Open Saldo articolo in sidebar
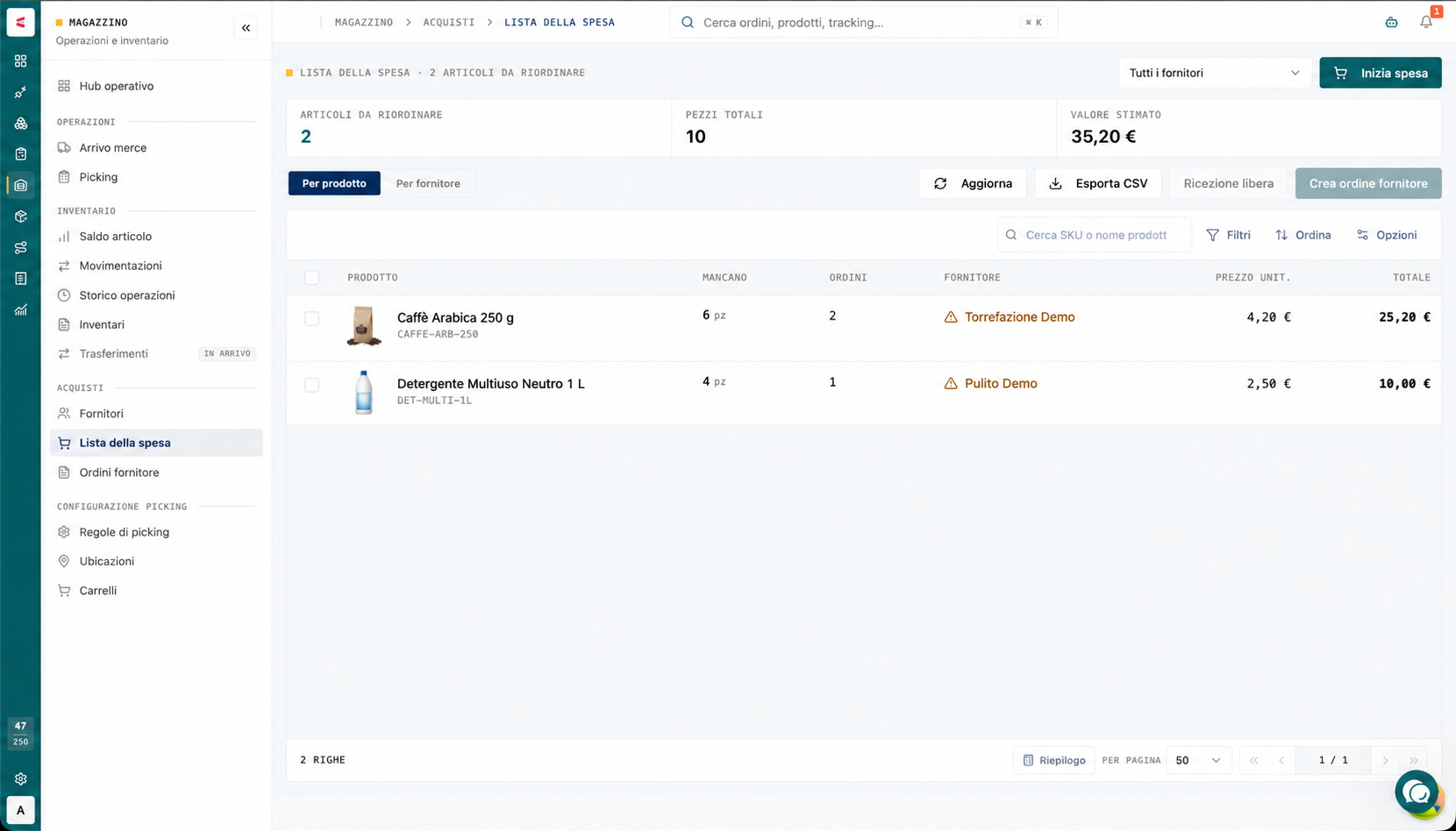The height and width of the screenshot is (831, 1456). click(x=156, y=237)
